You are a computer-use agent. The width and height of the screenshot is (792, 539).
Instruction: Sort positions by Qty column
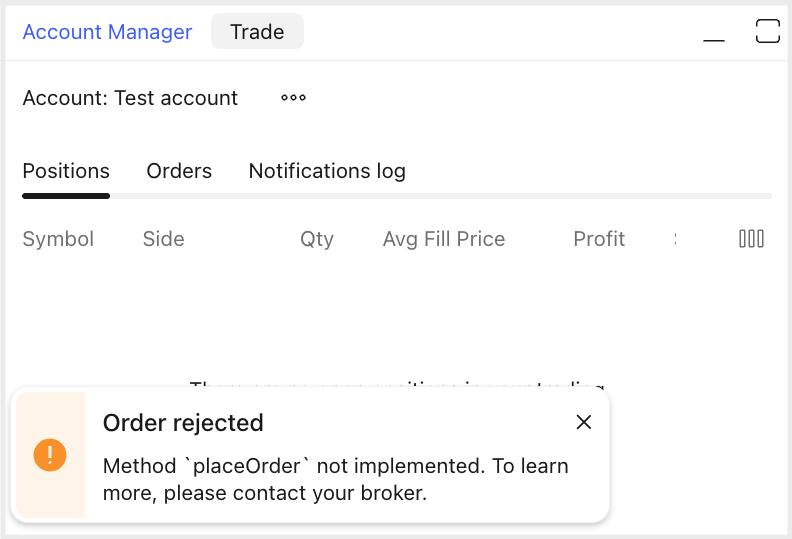point(317,239)
